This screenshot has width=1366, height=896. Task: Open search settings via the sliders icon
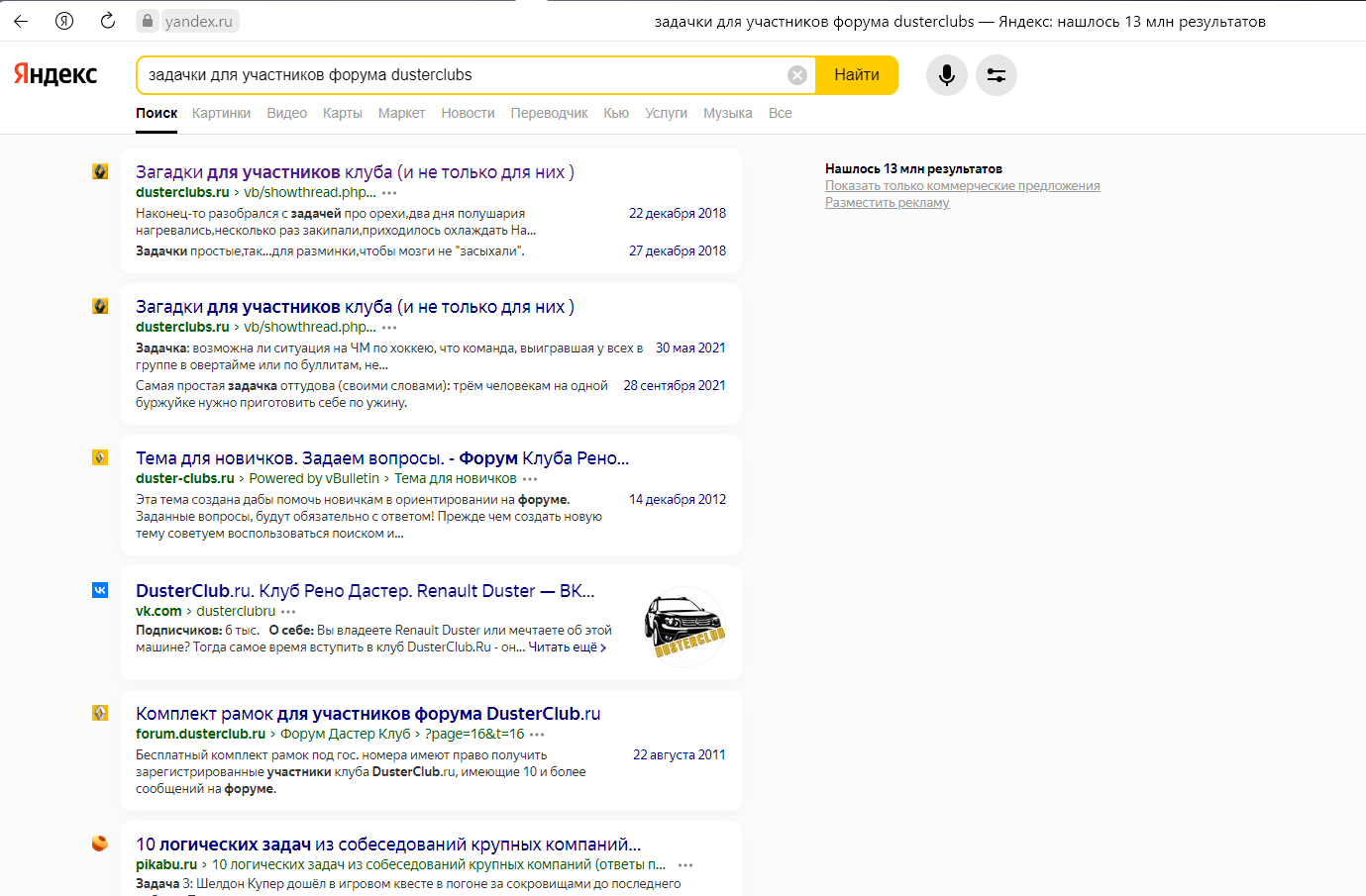tap(997, 75)
